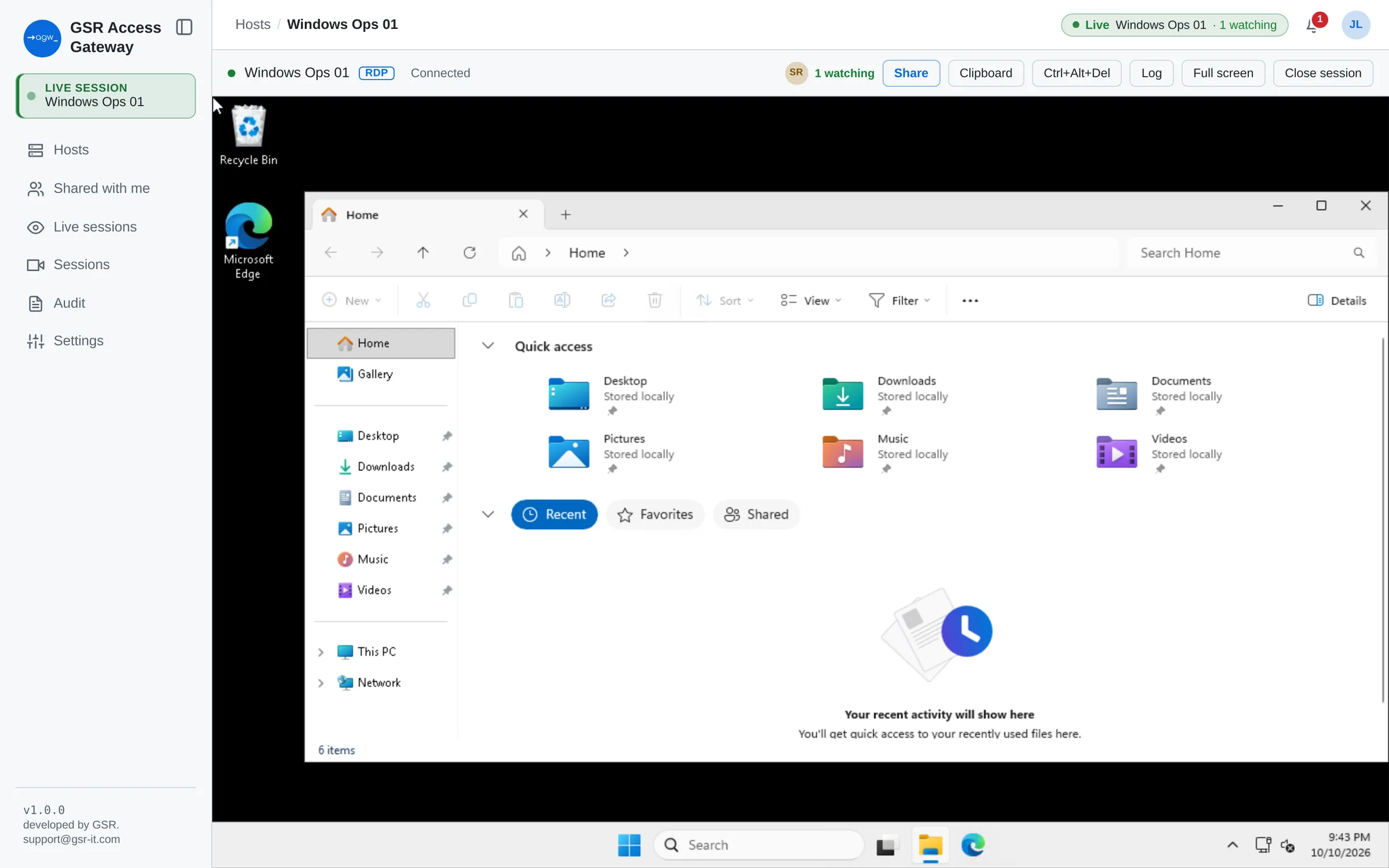
Task: Collapse the Quick access section
Action: (x=488, y=346)
